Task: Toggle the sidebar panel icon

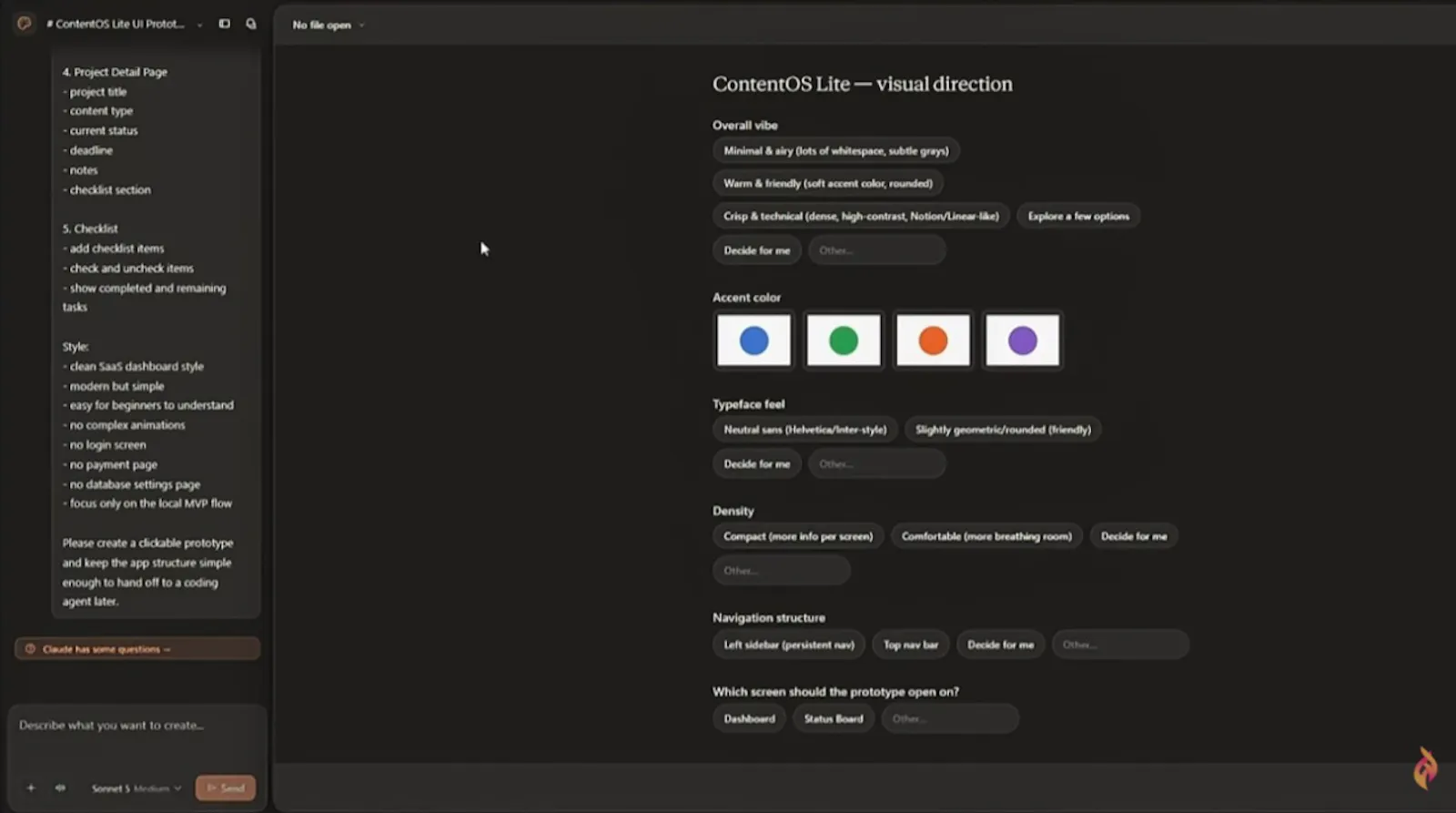Action: pyautogui.click(x=224, y=24)
